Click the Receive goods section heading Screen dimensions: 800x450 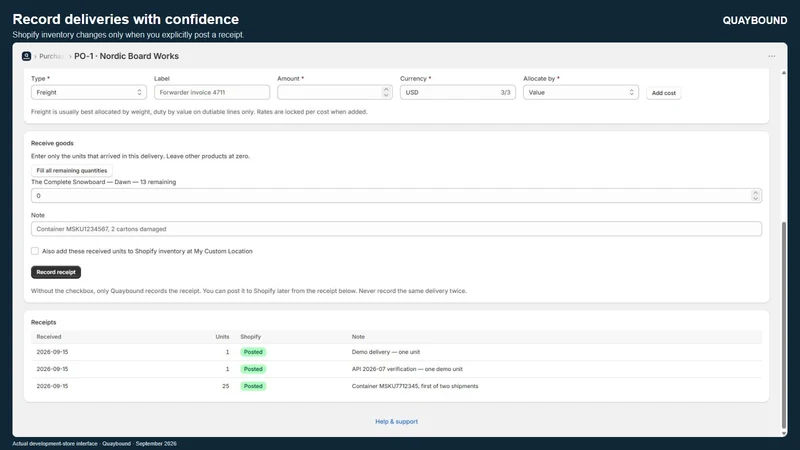(52, 143)
